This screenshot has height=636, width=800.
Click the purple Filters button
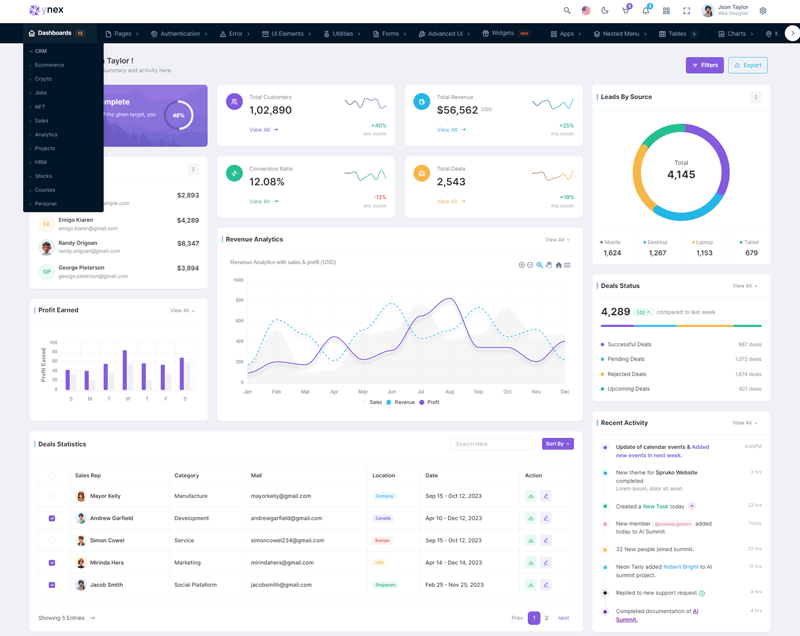704,65
